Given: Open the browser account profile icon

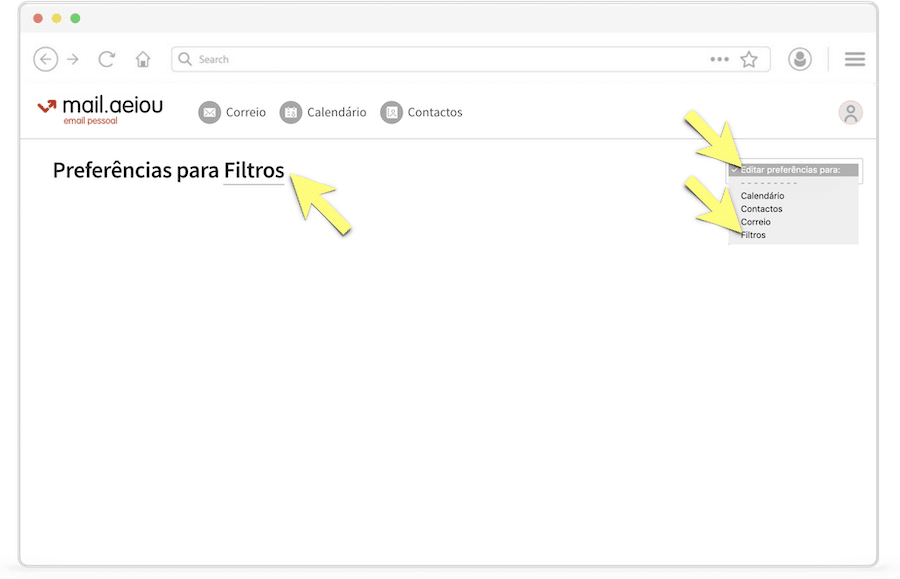Looking at the screenshot, I should point(800,59).
